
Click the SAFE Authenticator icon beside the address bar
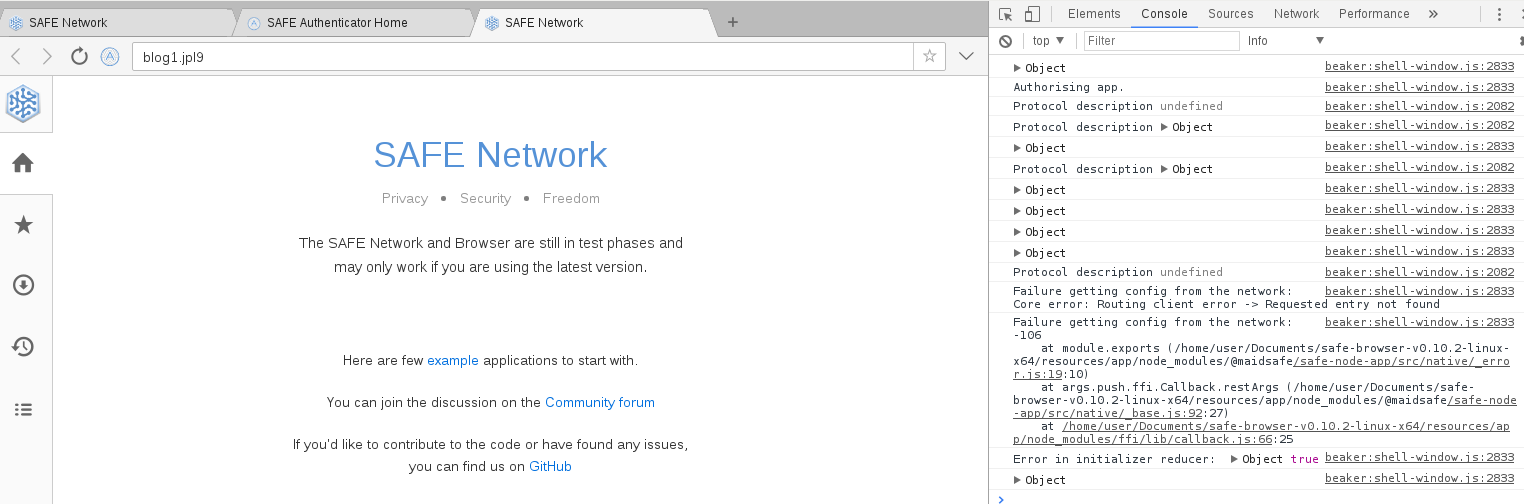coord(110,56)
